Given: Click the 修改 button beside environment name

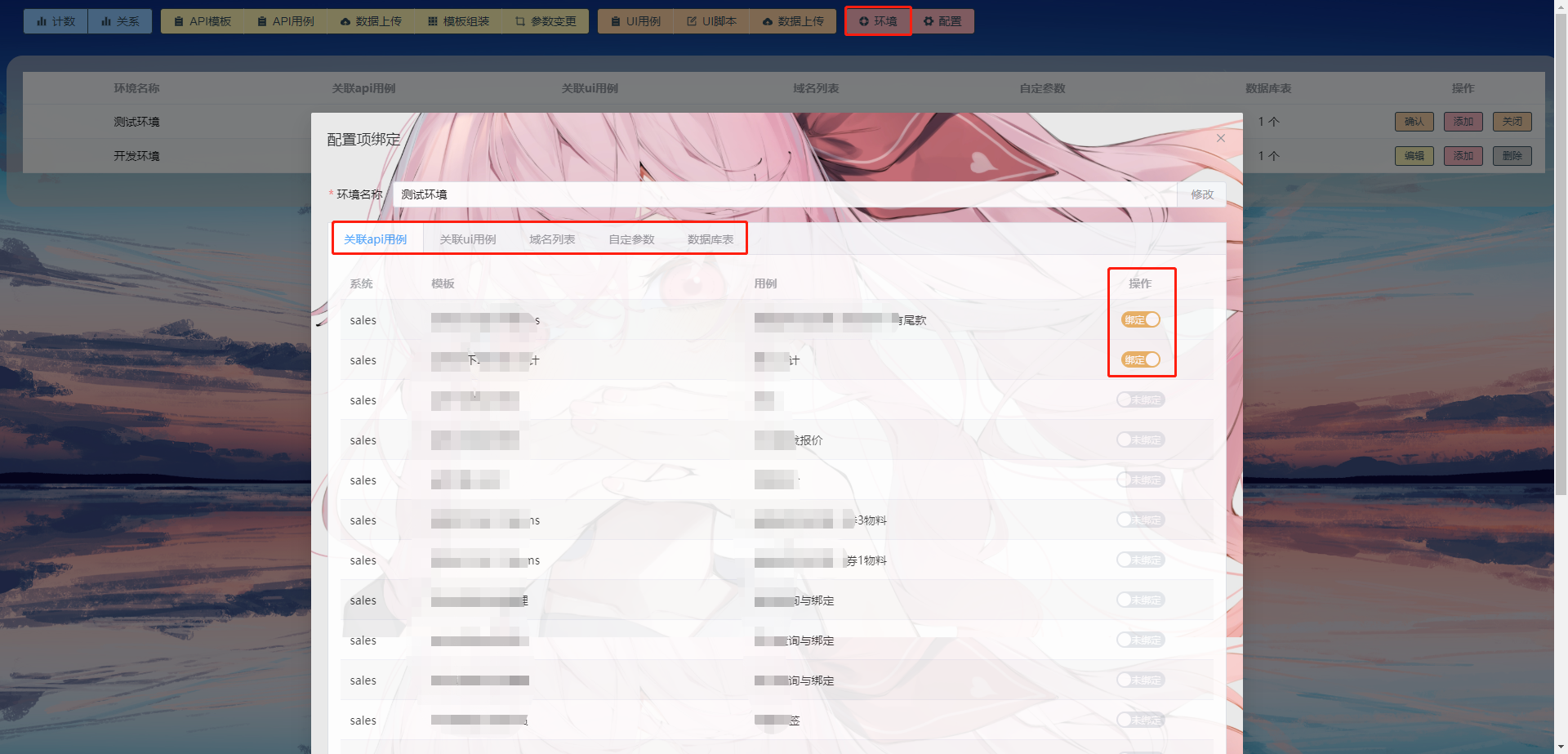Looking at the screenshot, I should point(1201,194).
